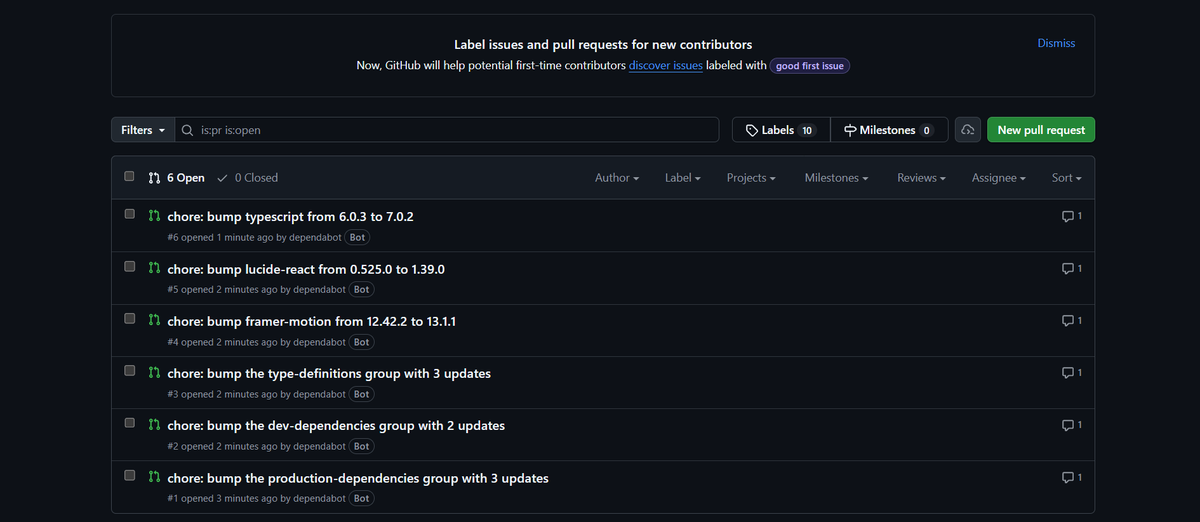Image resolution: width=1200 pixels, height=522 pixels.
Task: Open PR bump the dev-dependencies group
Action: [336, 425]
